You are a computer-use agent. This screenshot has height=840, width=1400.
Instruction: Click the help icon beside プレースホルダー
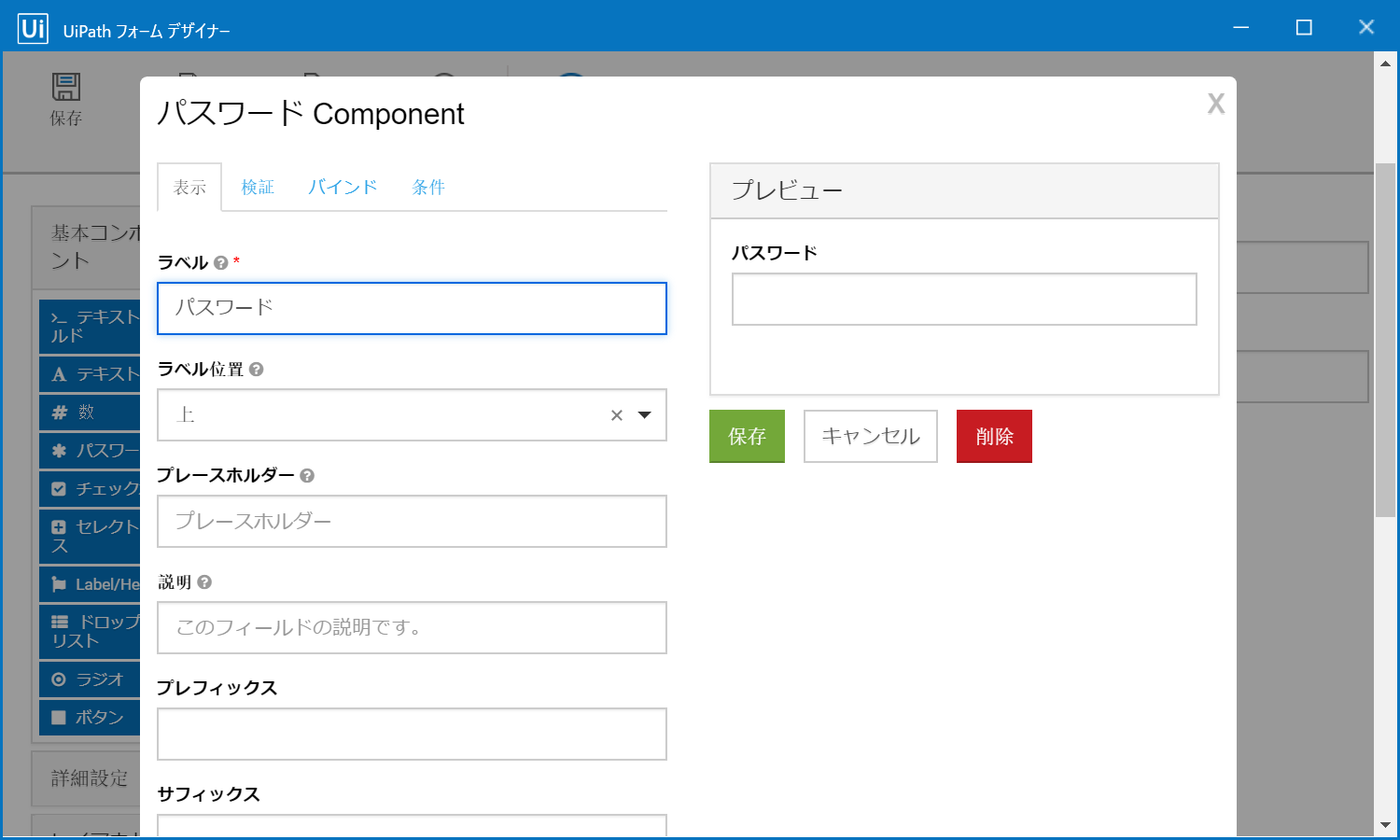click(x=307, y=476)
